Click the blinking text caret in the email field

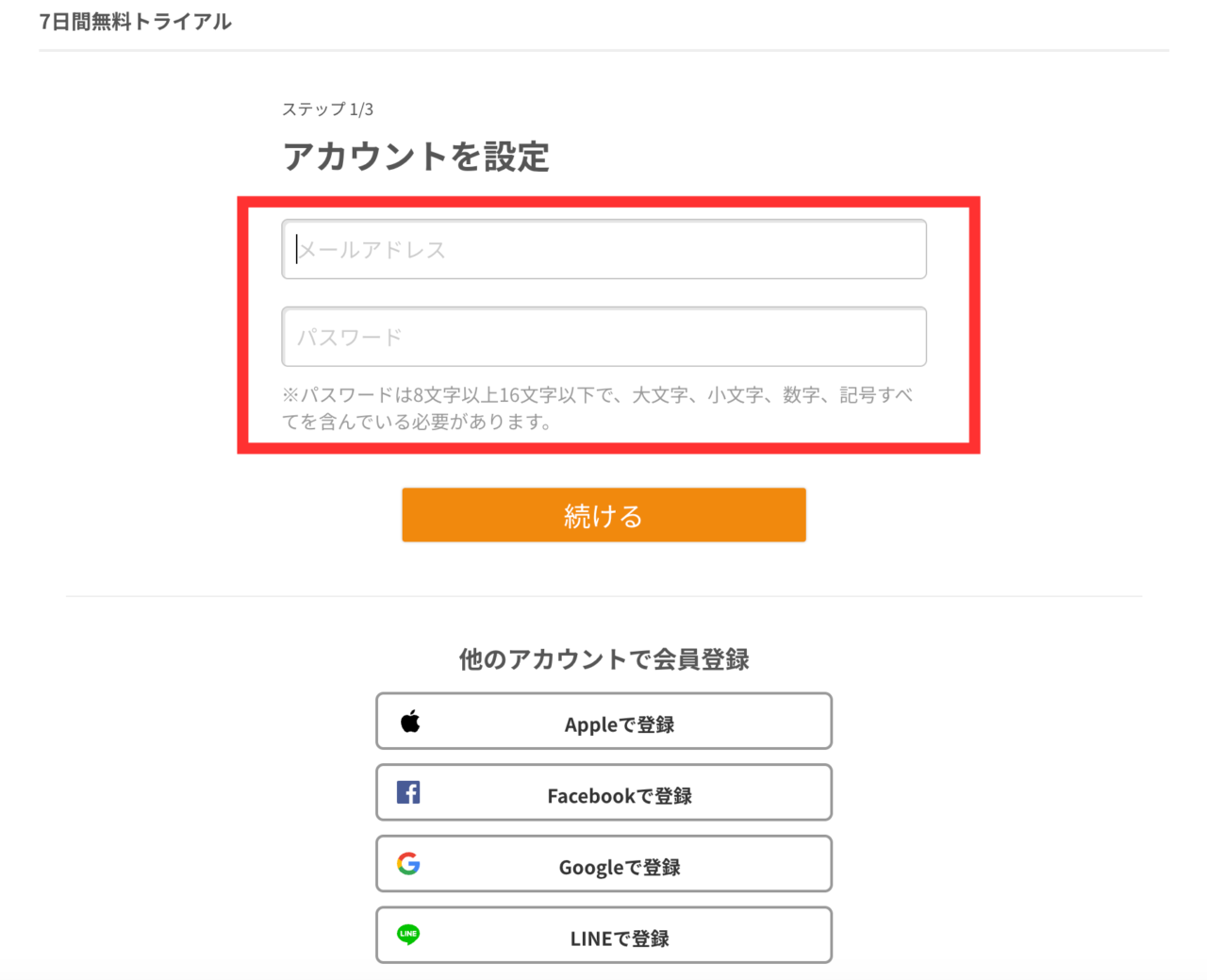(x=297, y=249)
